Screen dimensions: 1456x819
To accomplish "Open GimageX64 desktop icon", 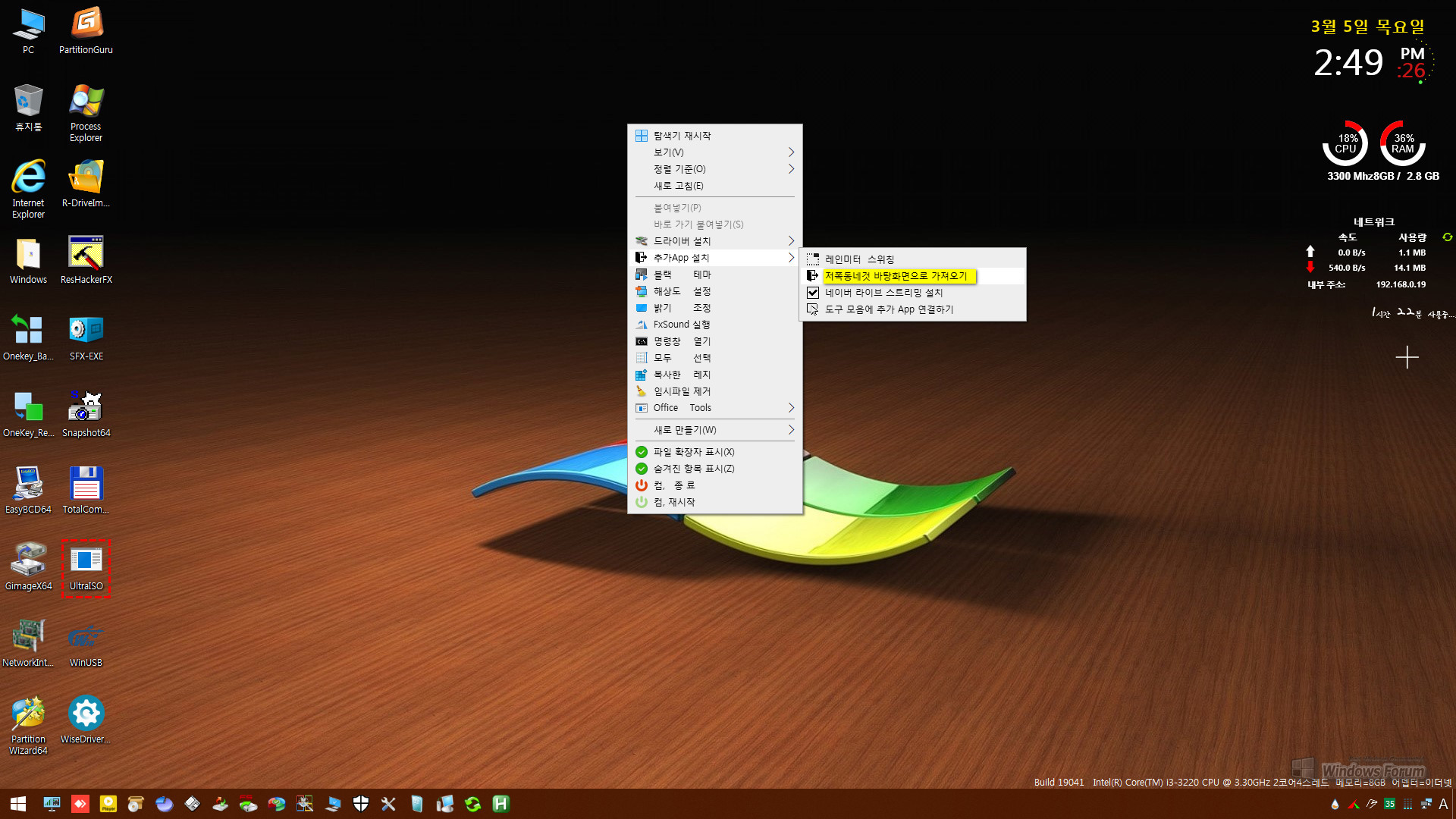I will tap(28, 566).
